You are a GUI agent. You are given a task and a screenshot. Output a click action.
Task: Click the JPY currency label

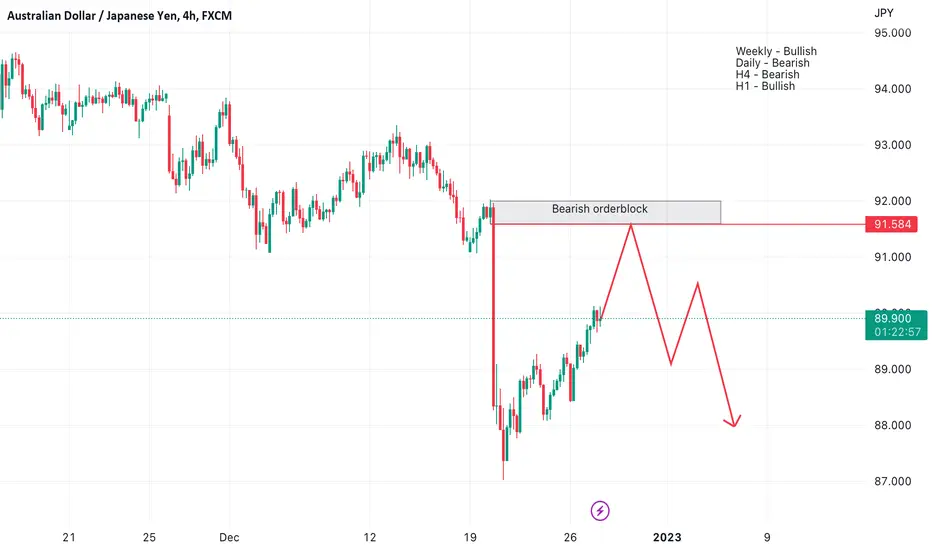click(883, 13)
